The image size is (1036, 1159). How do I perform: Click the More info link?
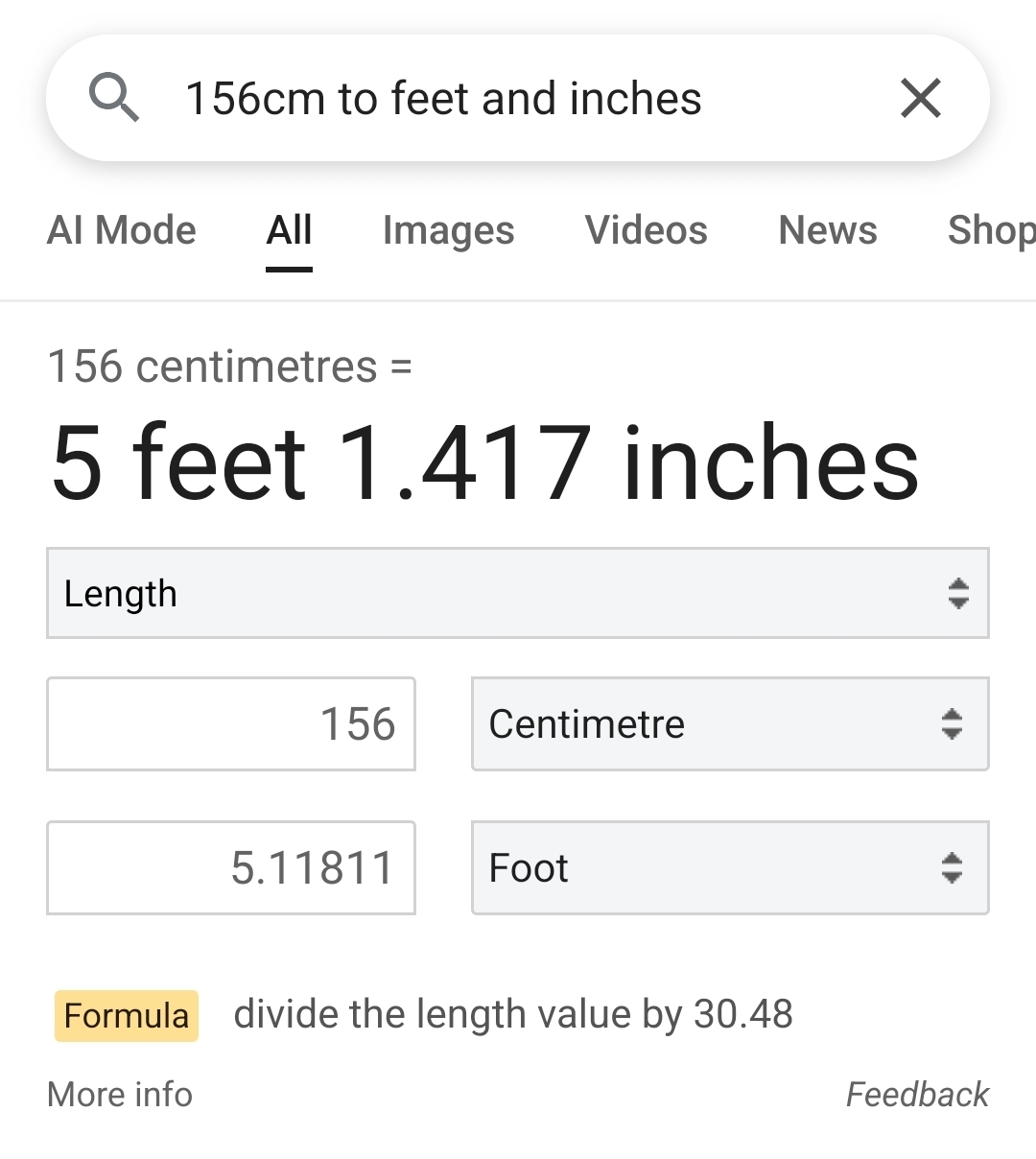pyautogui.click(x=120, y=1094)
